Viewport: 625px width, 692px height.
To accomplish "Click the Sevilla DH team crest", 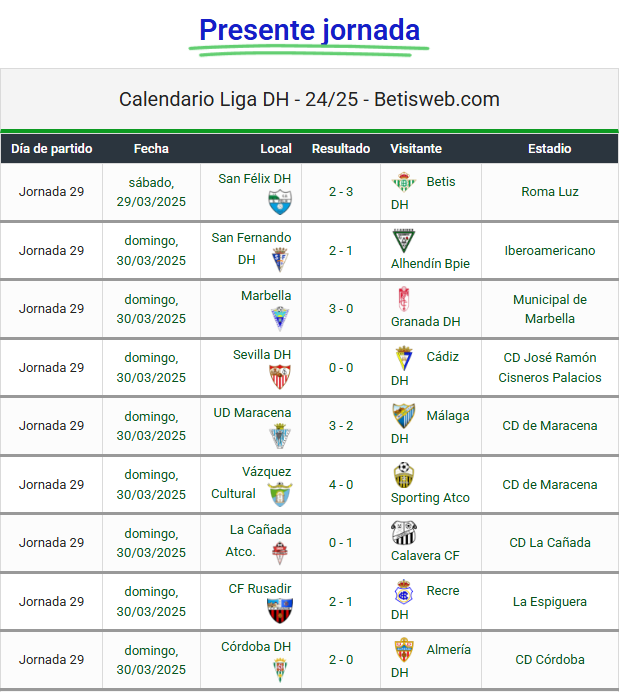I will coord(280,377).
